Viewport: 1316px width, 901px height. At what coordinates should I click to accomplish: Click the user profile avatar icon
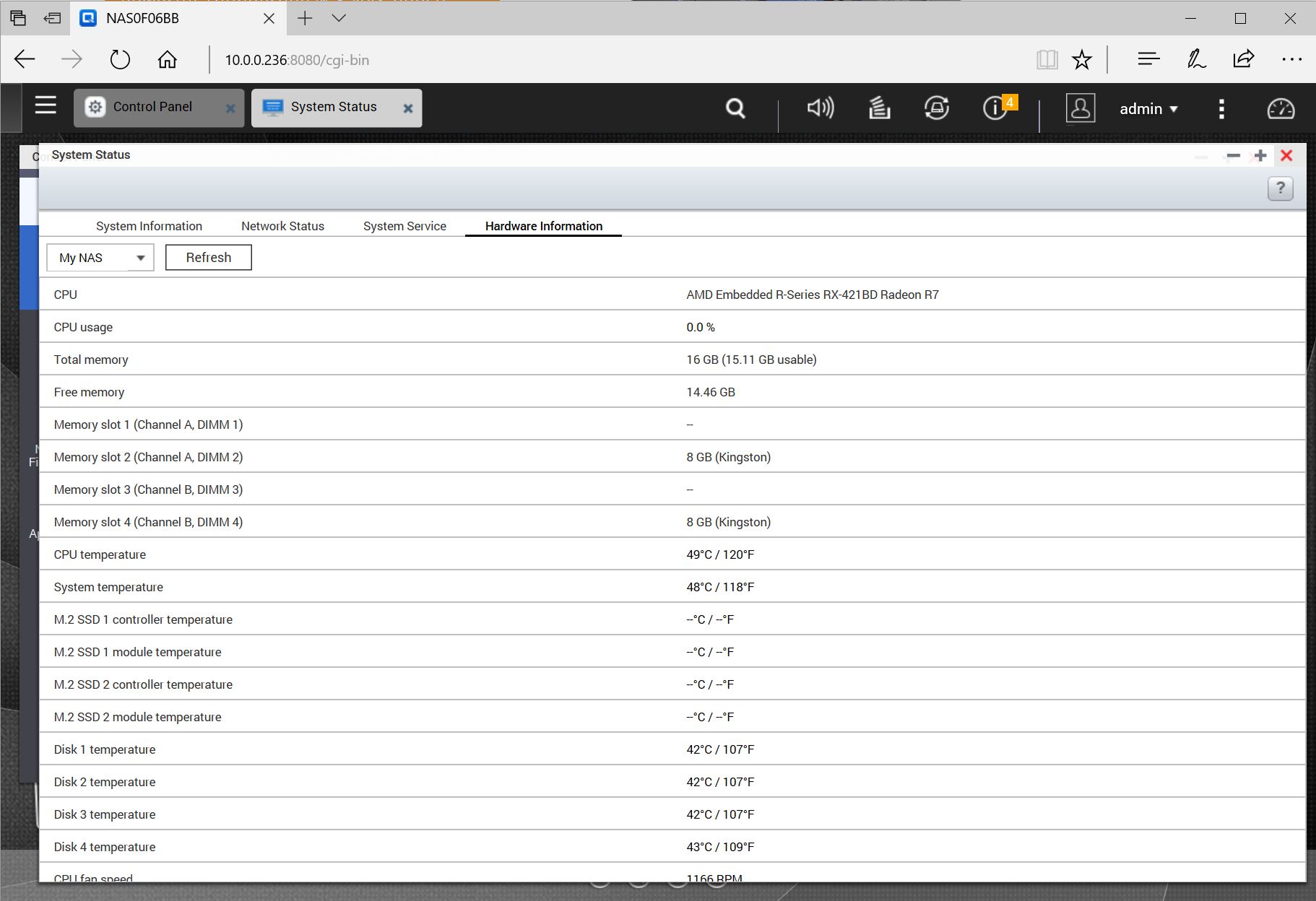[1081, 108]
